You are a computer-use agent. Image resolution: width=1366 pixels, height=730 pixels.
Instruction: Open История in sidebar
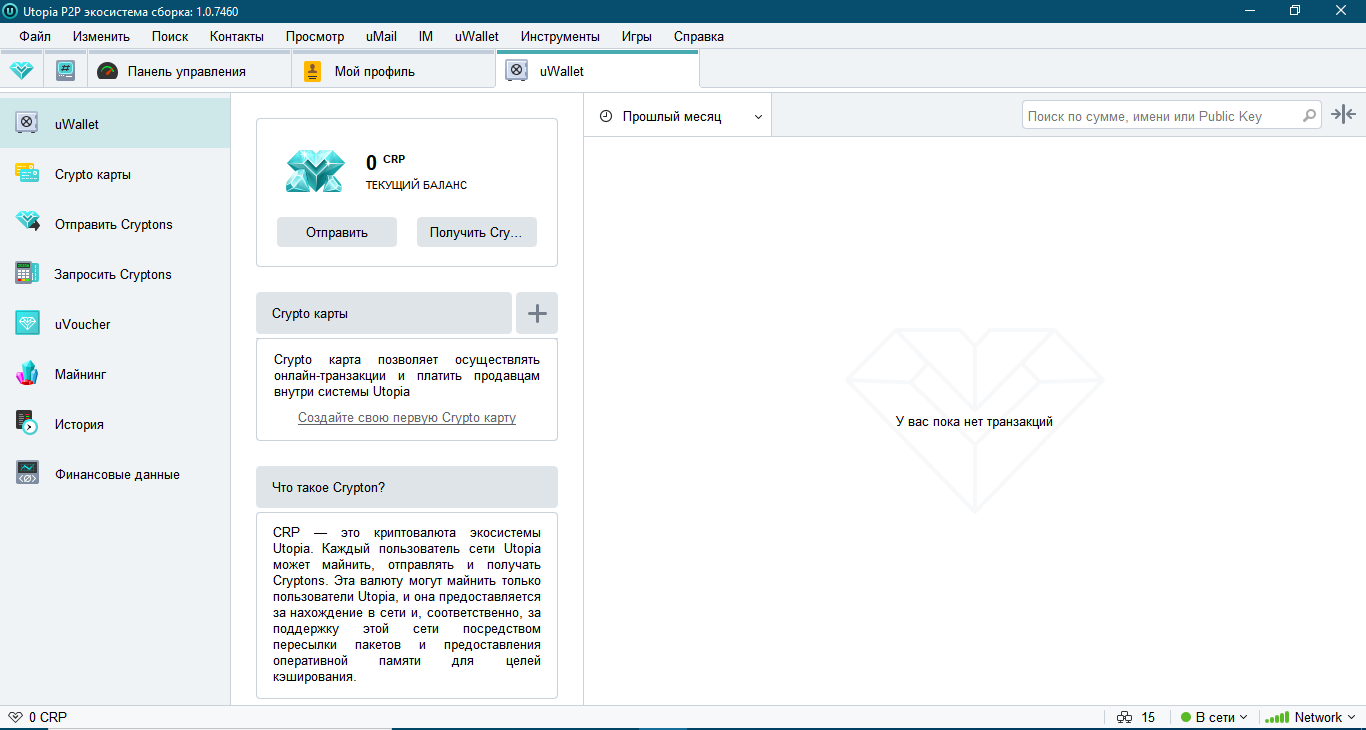115,424
